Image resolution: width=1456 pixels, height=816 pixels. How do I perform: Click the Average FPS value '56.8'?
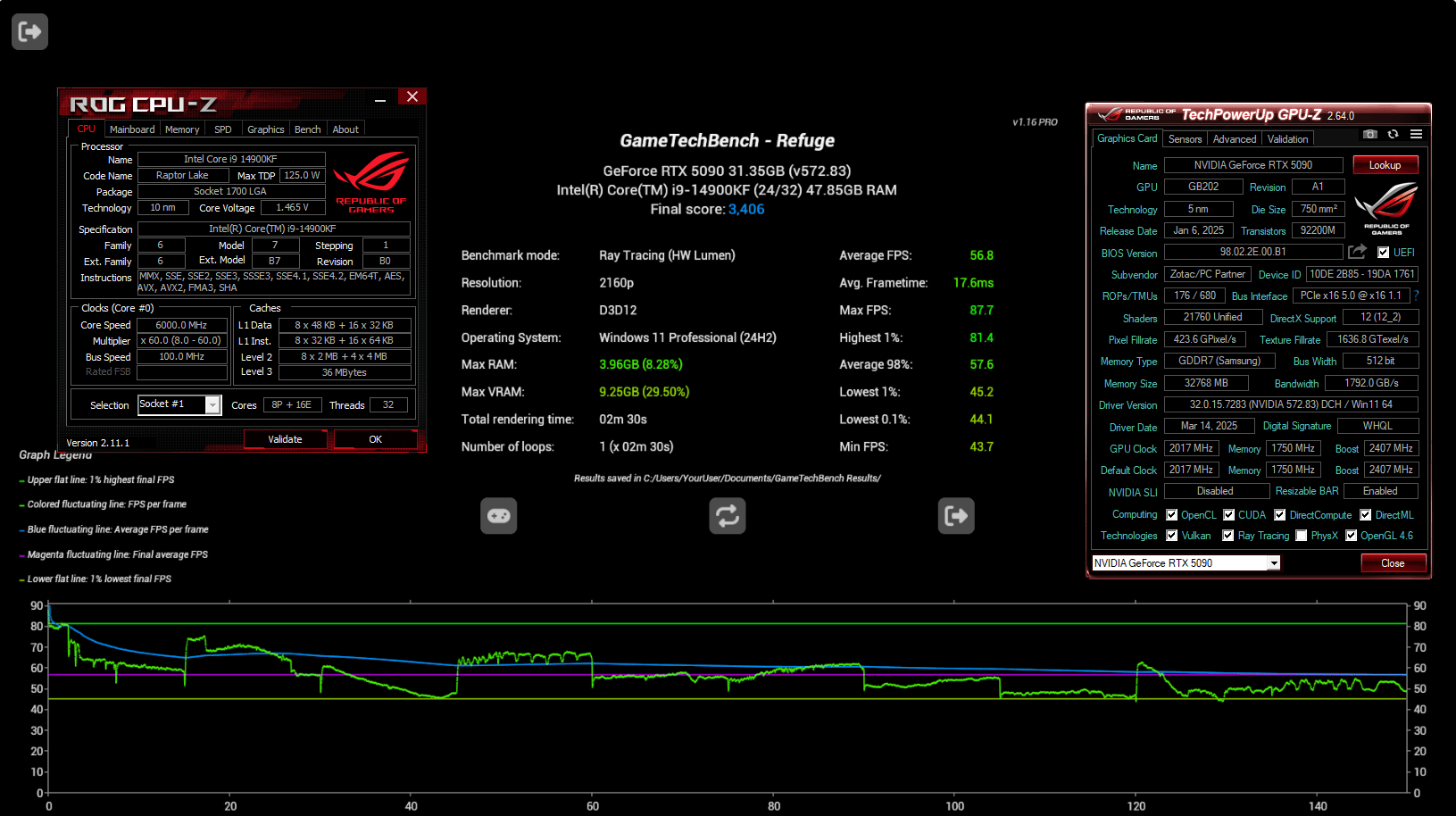981,255
